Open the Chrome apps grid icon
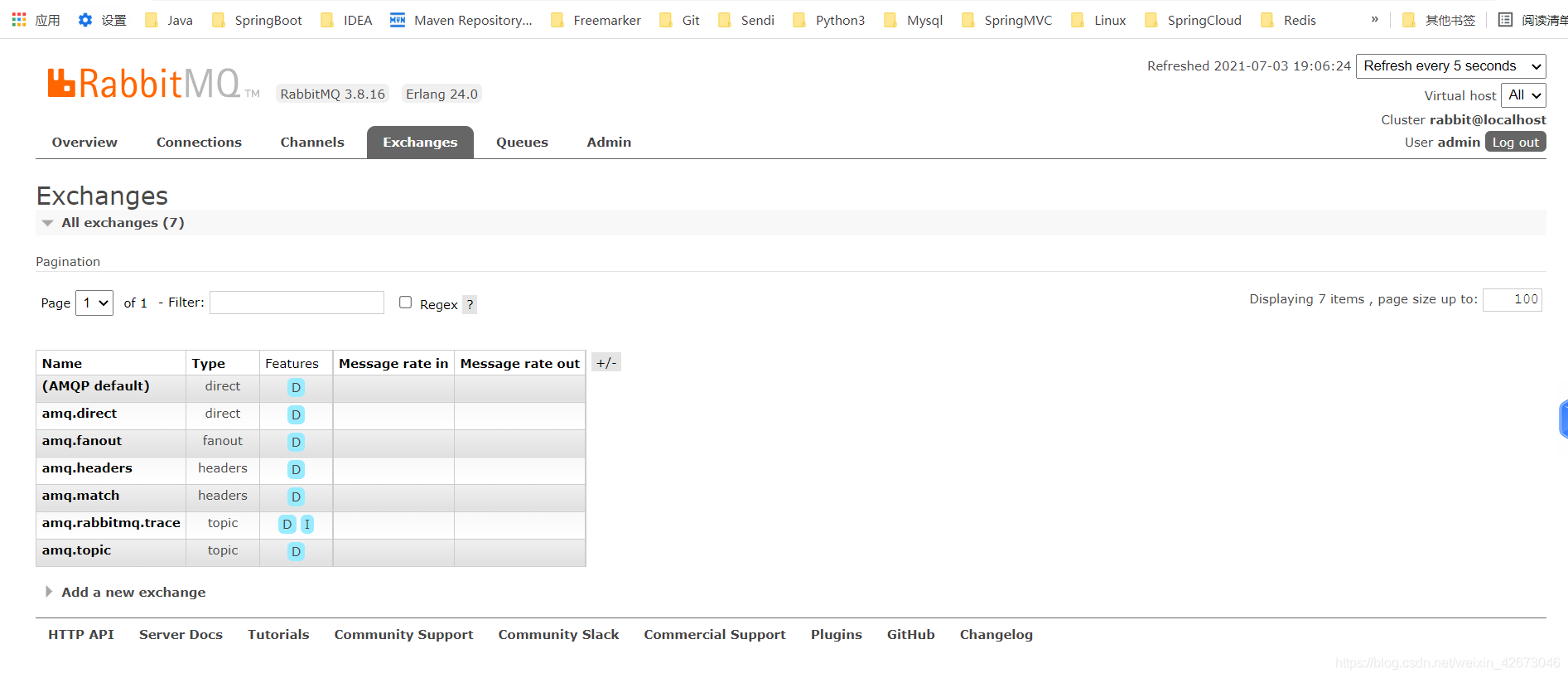This screenshot has width=1568, height=678. 19,20
